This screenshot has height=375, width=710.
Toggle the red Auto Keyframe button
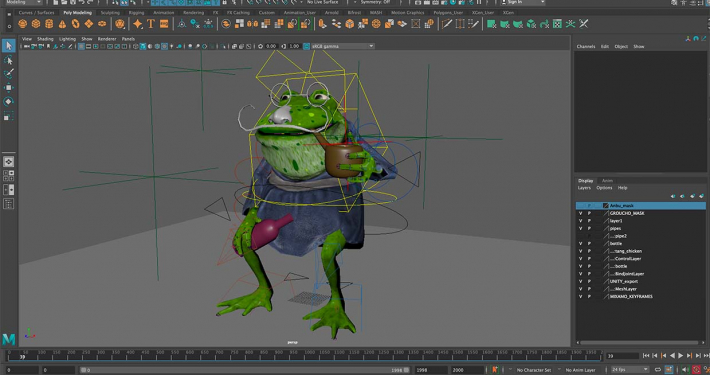[x=696, y=370]
